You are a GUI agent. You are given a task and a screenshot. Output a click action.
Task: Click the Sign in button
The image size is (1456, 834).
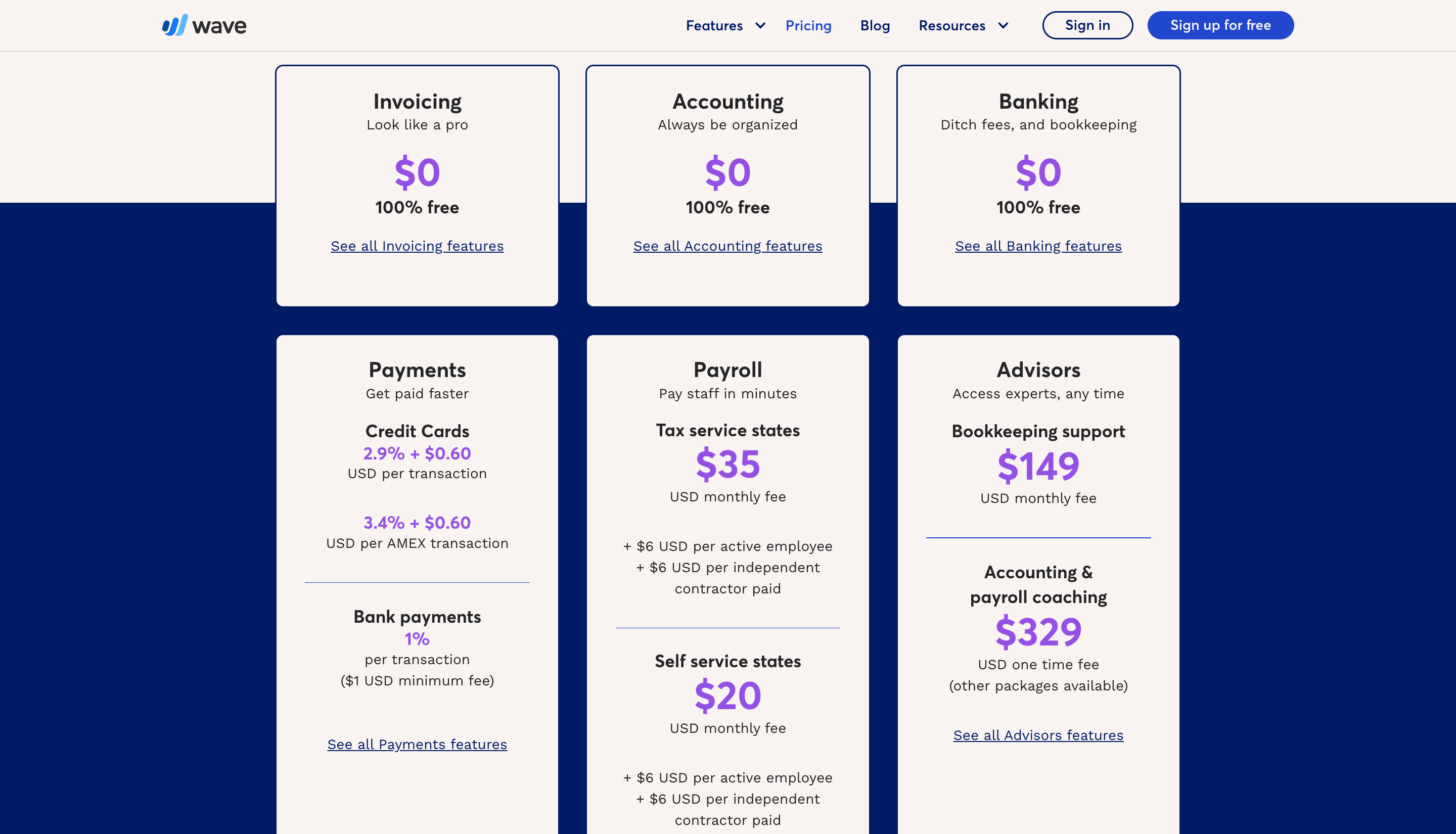pyautogui.click(x=1087, y=25)
